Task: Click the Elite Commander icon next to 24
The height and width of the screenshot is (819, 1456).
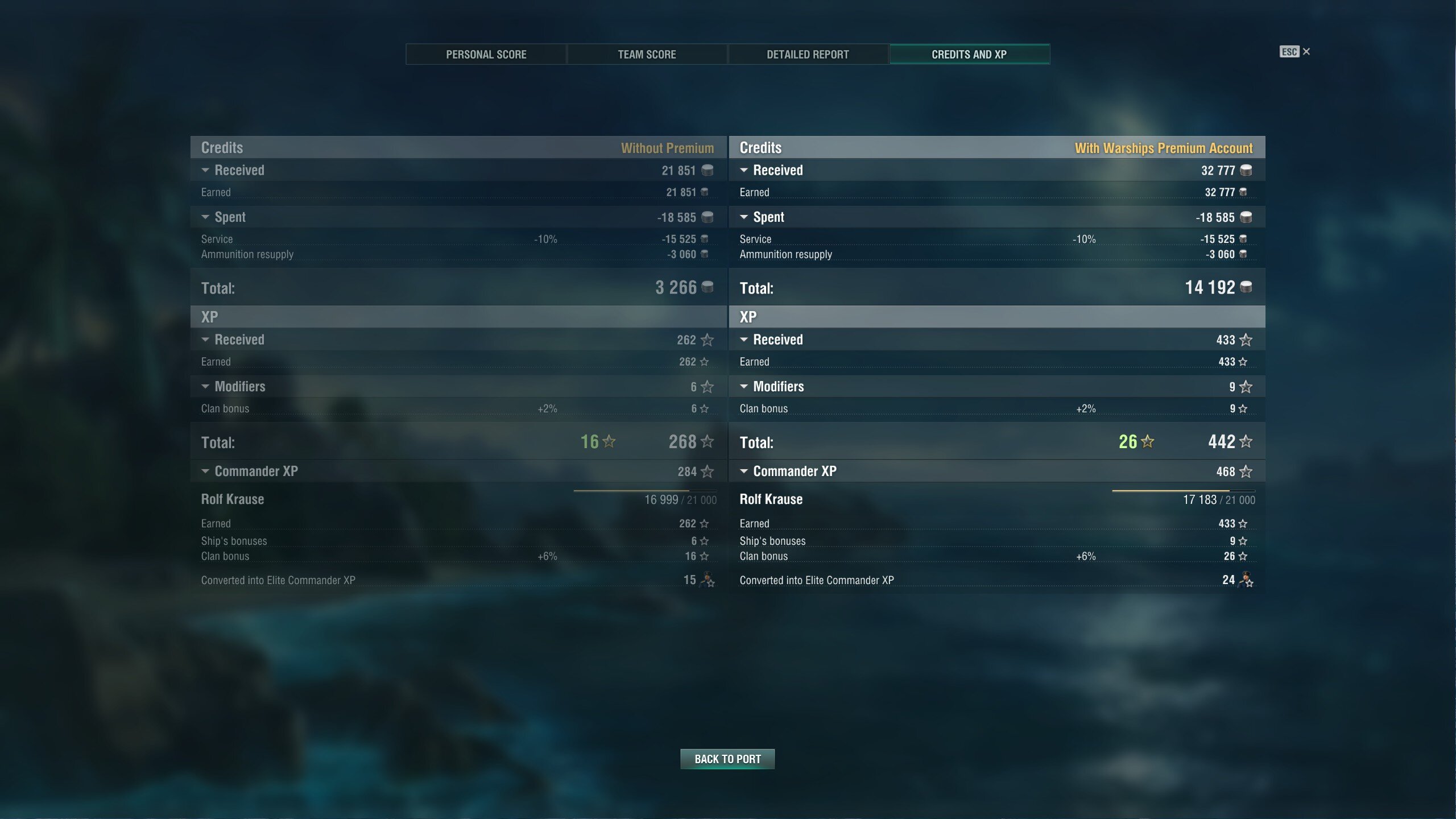Action: 1246,580
